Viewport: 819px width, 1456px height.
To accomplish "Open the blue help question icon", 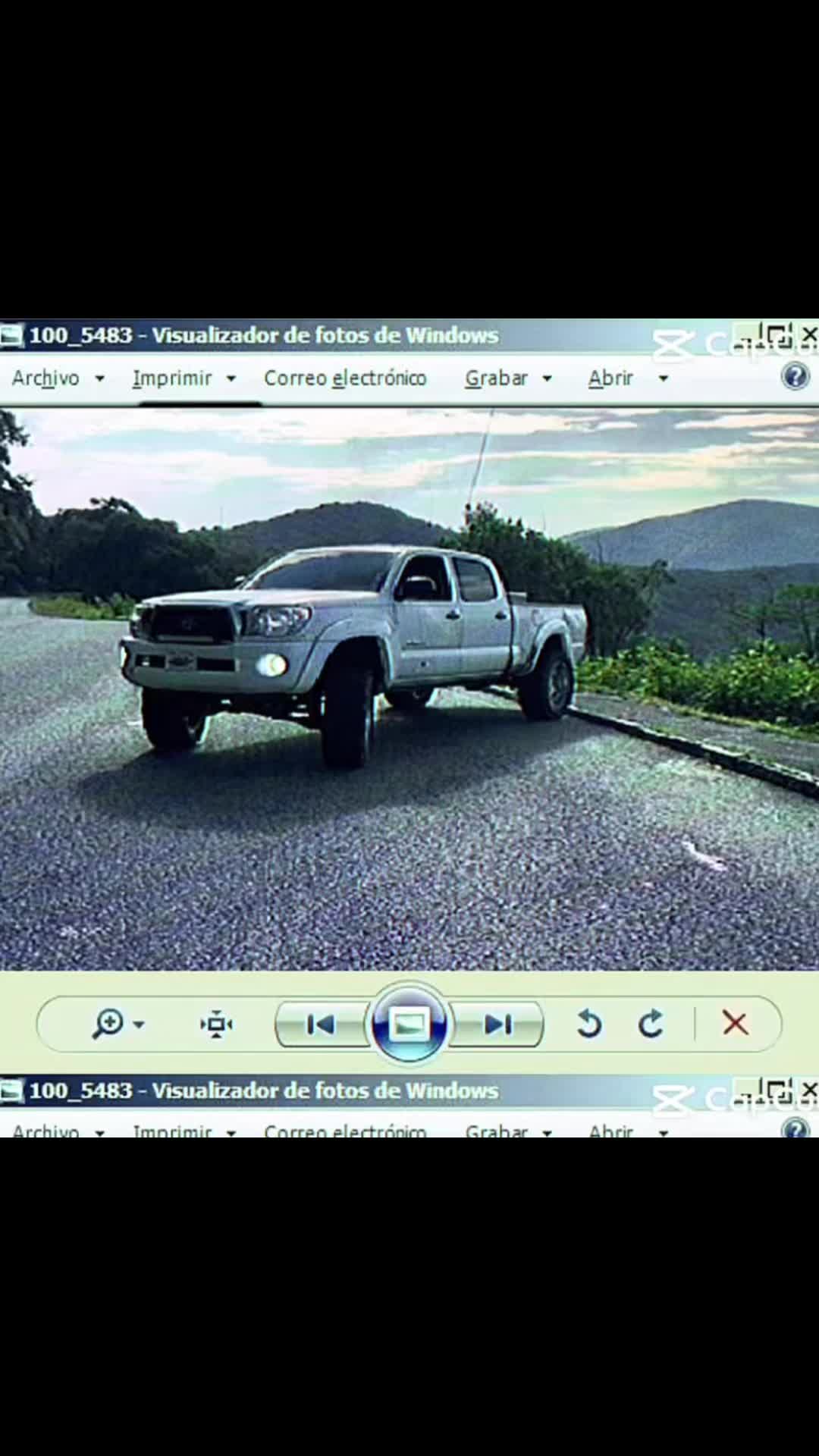I will (795, 376).
